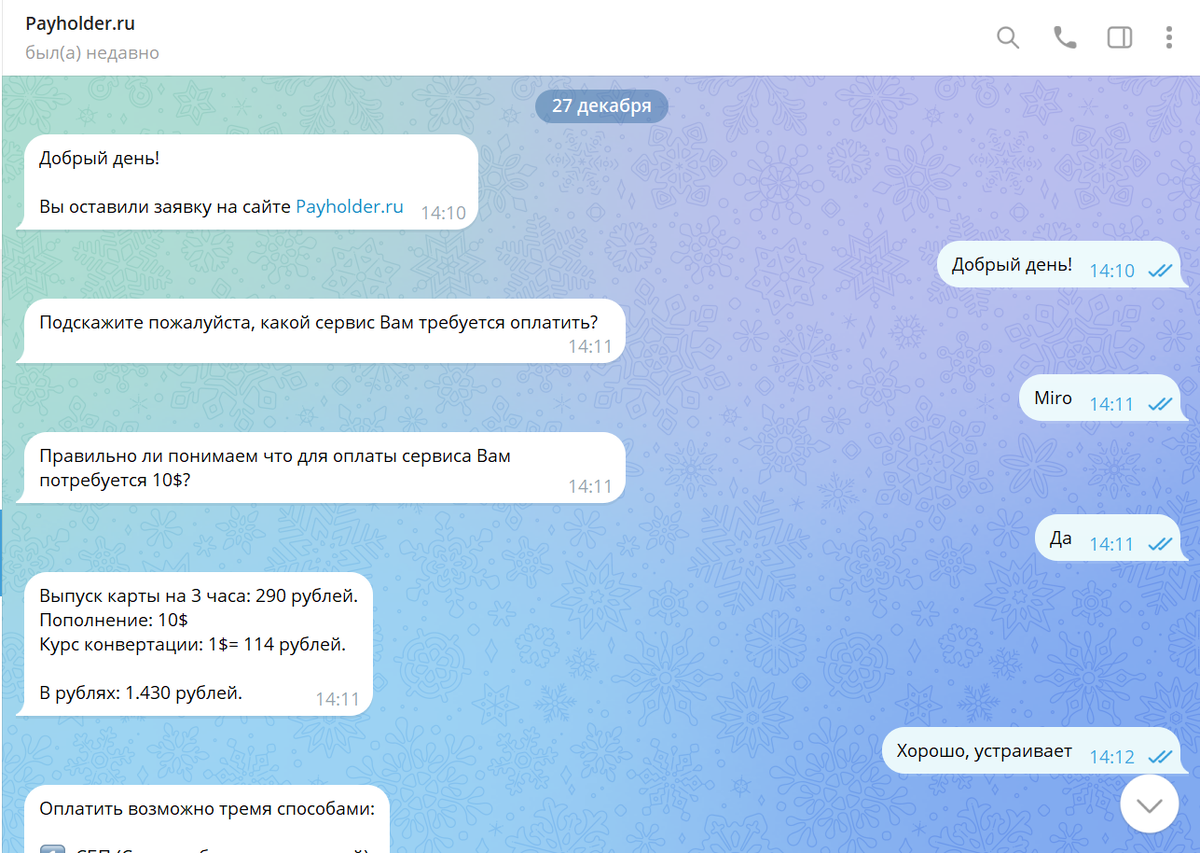The image size is (1200, 853).
Task: Click read checkmarks on the 'Да' message
Action: point(1160,545)
